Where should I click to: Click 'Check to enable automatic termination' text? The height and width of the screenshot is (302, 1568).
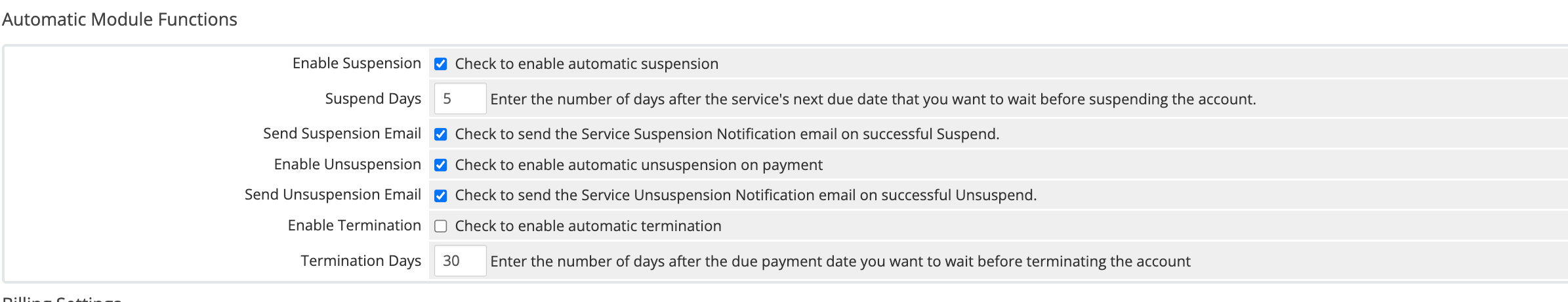click(x=588, y=226)
